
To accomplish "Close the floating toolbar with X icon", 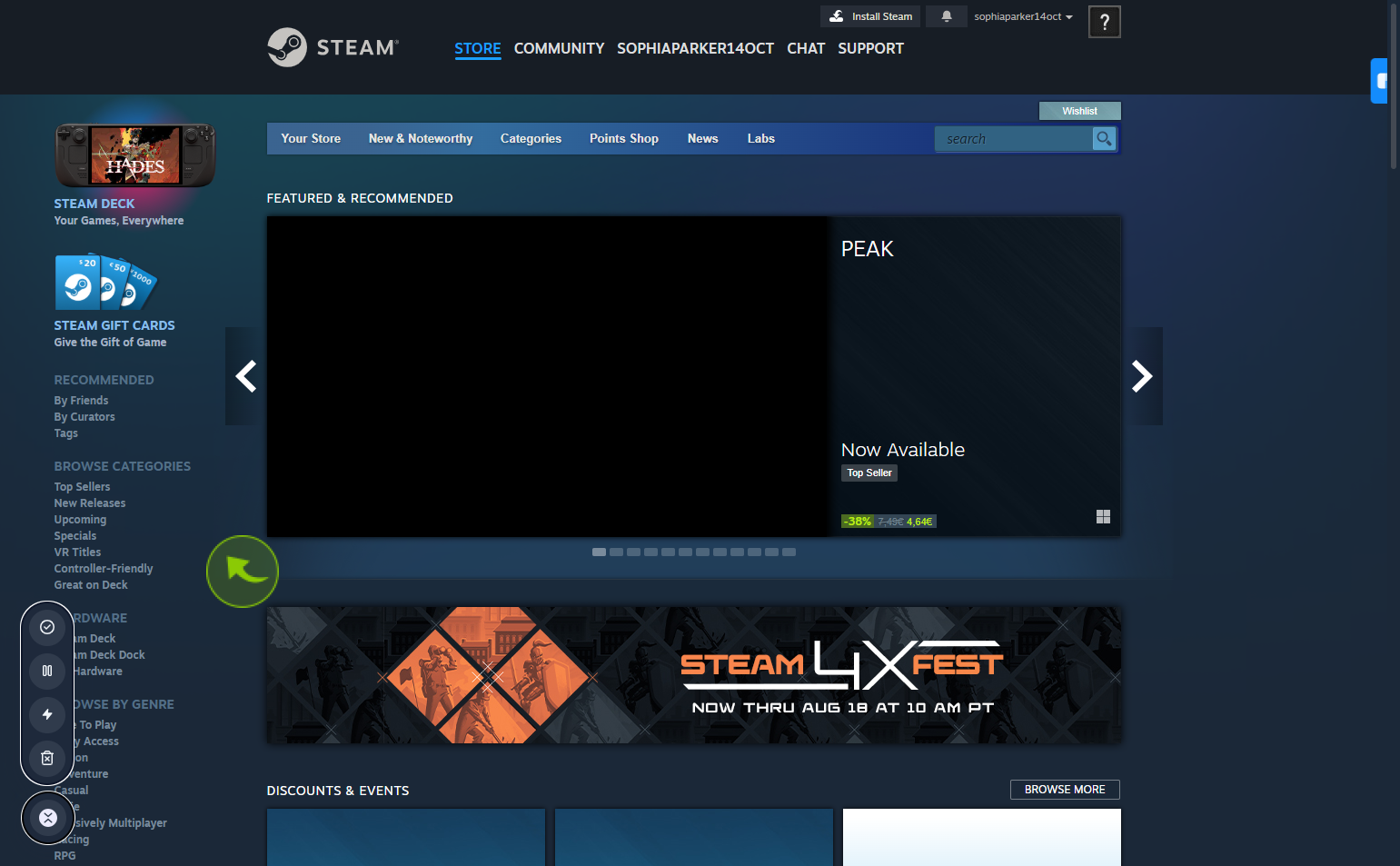I will tap(48, 818).
